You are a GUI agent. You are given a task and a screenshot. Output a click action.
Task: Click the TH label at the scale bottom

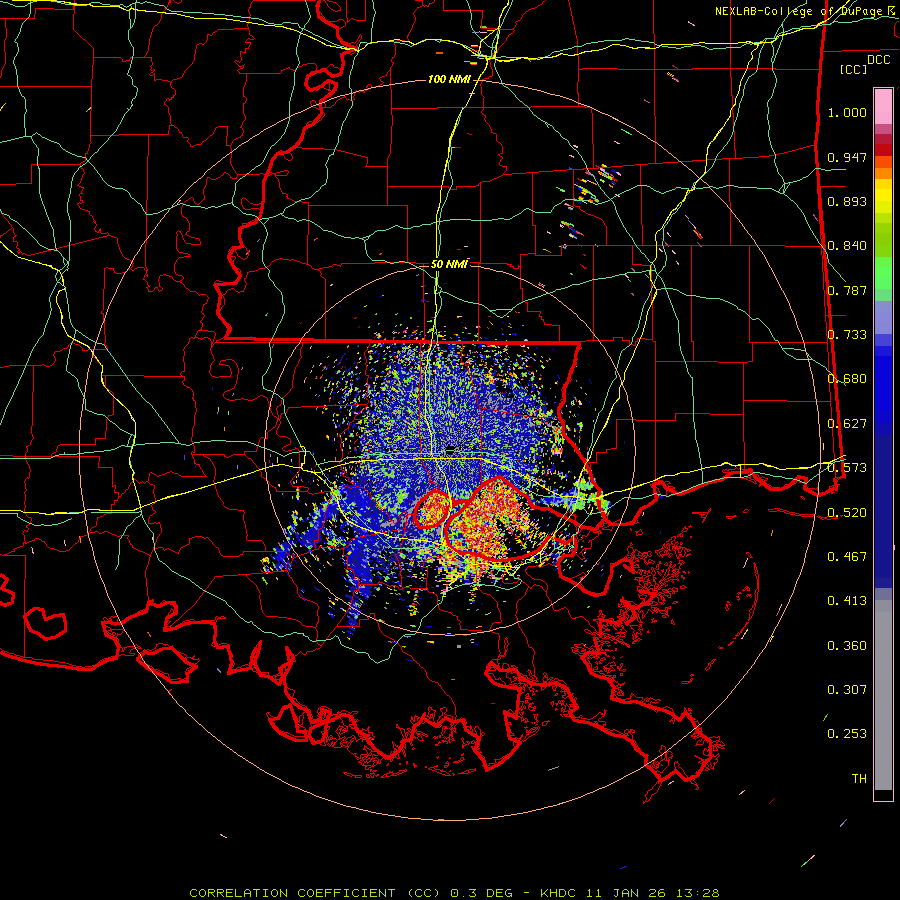(859, 779)
